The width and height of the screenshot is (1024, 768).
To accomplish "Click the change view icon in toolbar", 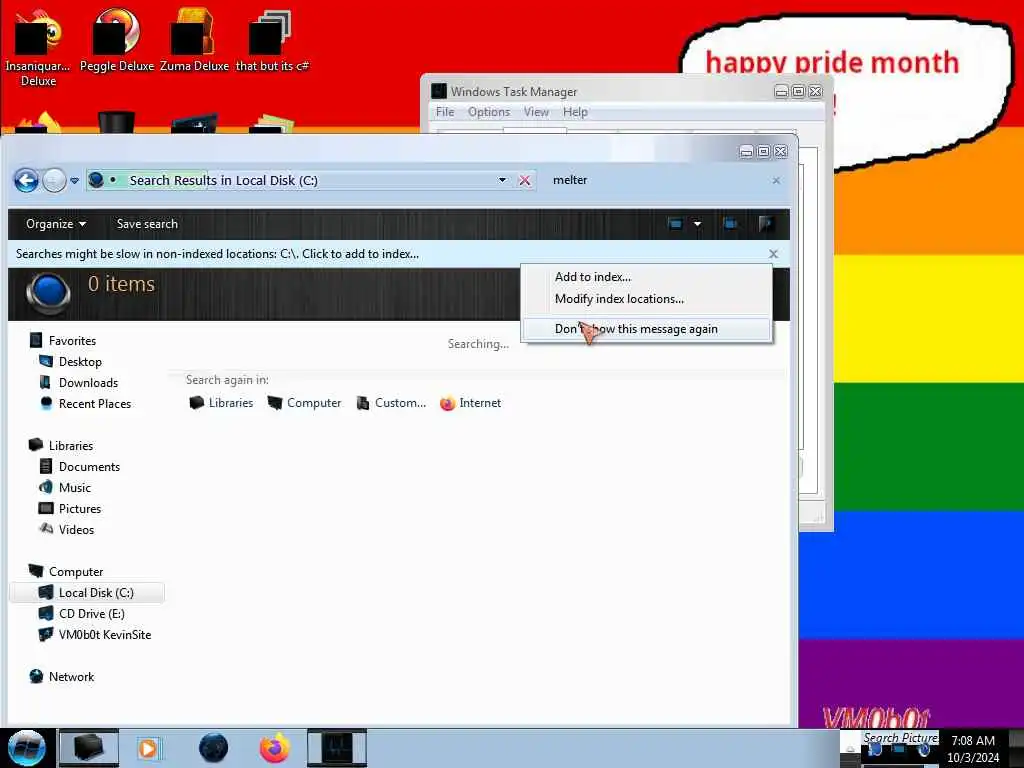I will coord(675,224).
